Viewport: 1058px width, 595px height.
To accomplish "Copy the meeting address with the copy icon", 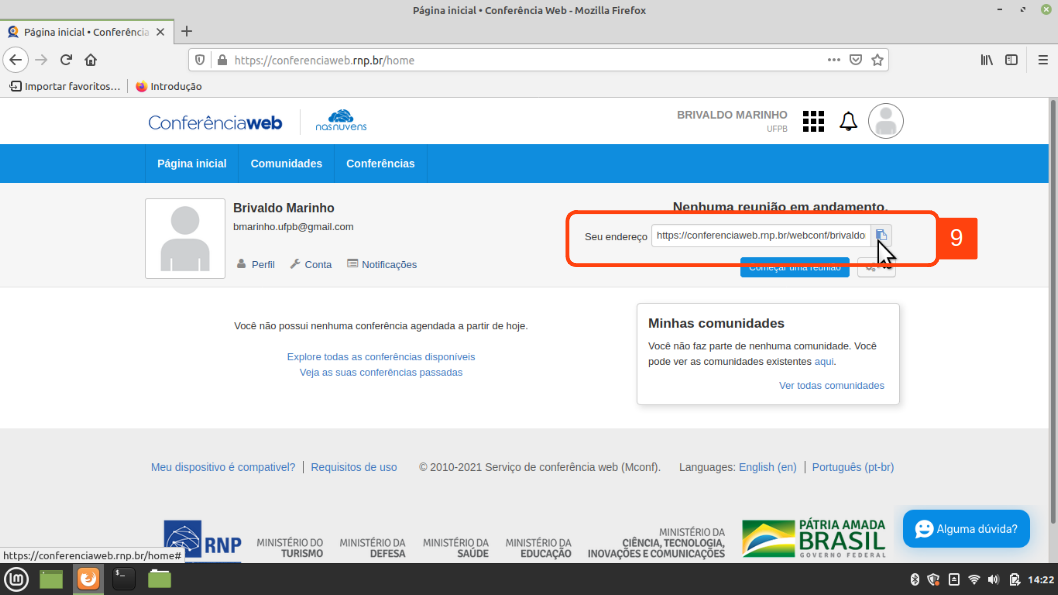I will click(x=881, y=235).
